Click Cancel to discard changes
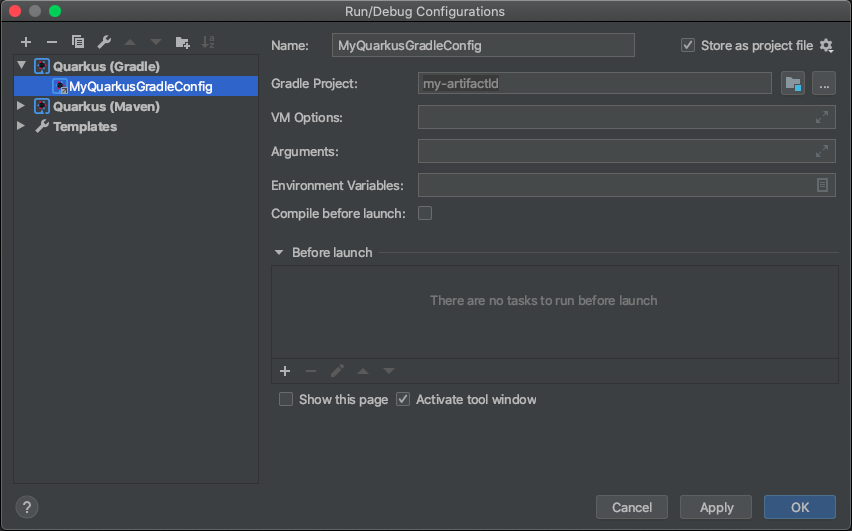This screenshot has width=852, height=531. click(x=631, y=507)
